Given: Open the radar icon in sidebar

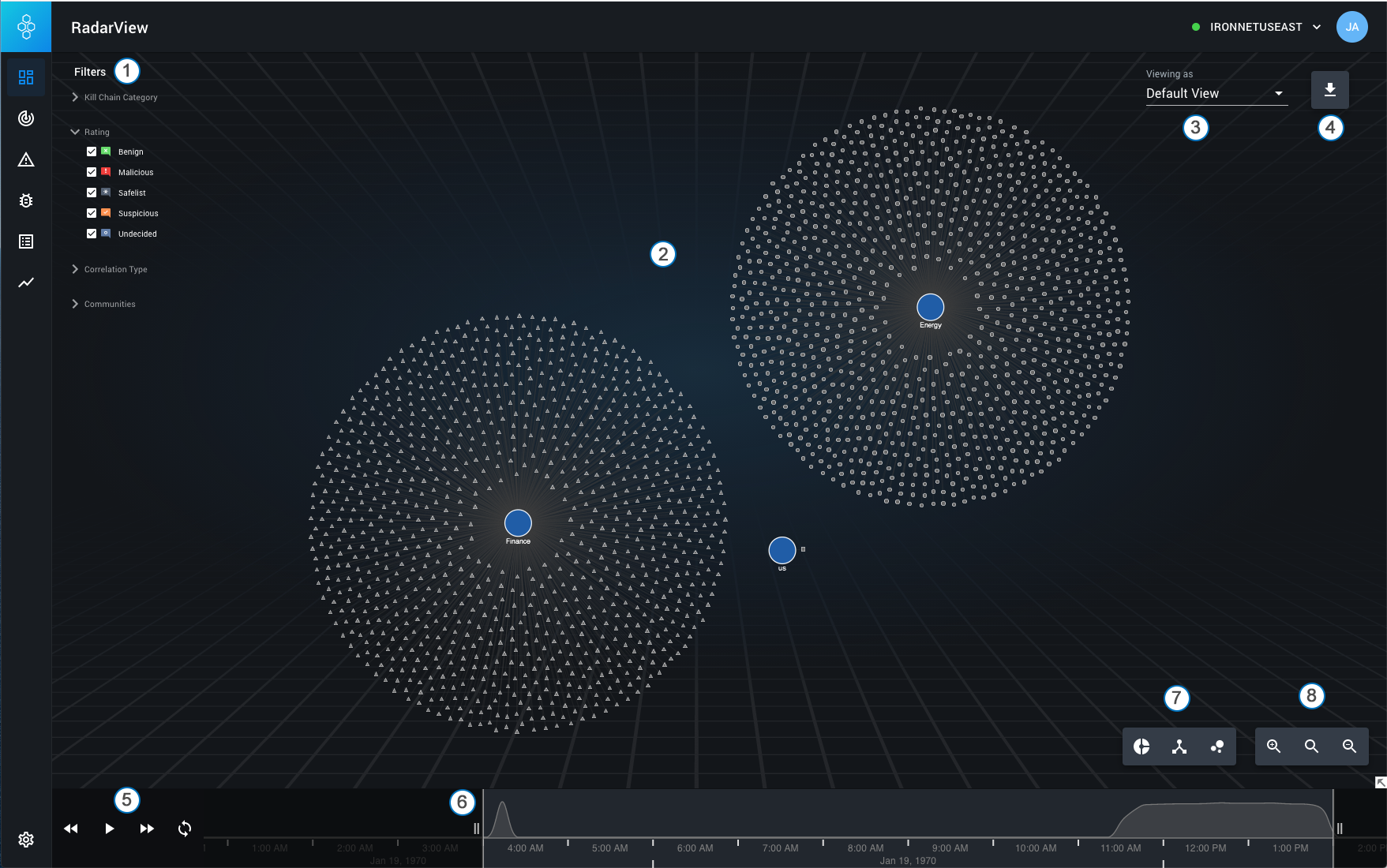Looking at the screenshot, I should pyautogui.click(x=26, y=118).
